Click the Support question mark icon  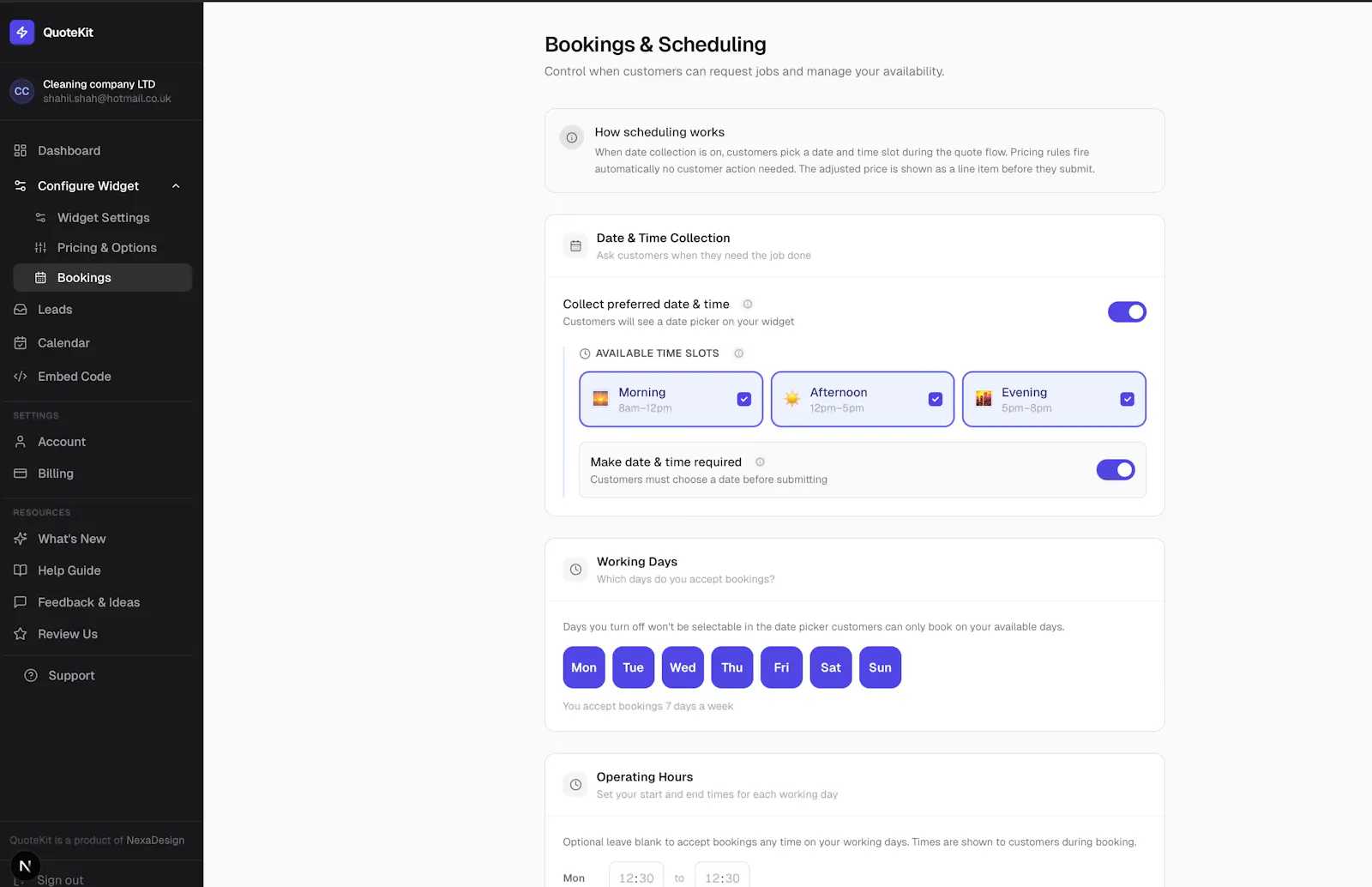[31, 676]
